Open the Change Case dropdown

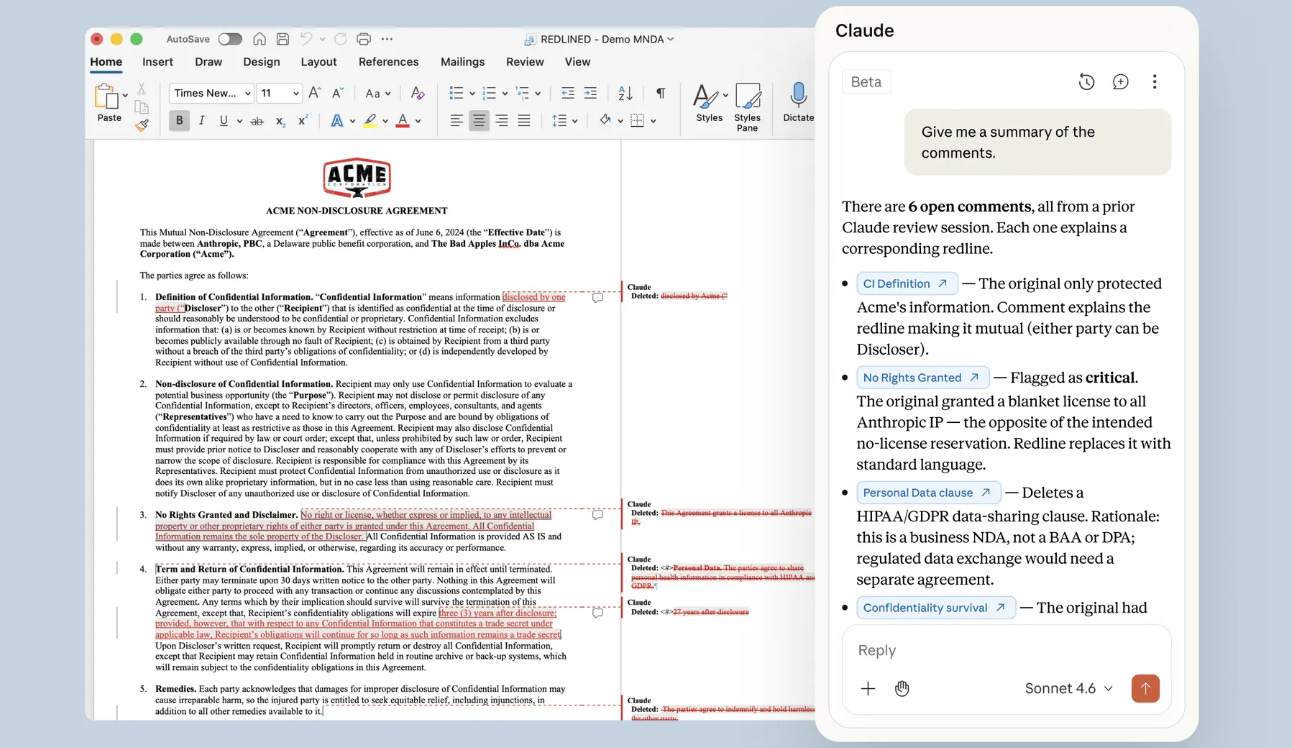378,93
